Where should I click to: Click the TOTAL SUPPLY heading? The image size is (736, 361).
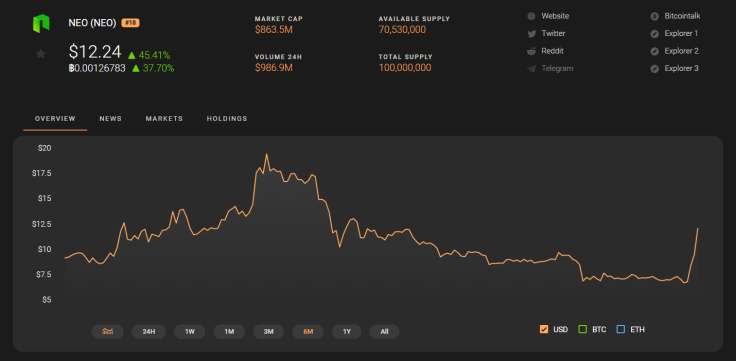(x=406, y=57)
